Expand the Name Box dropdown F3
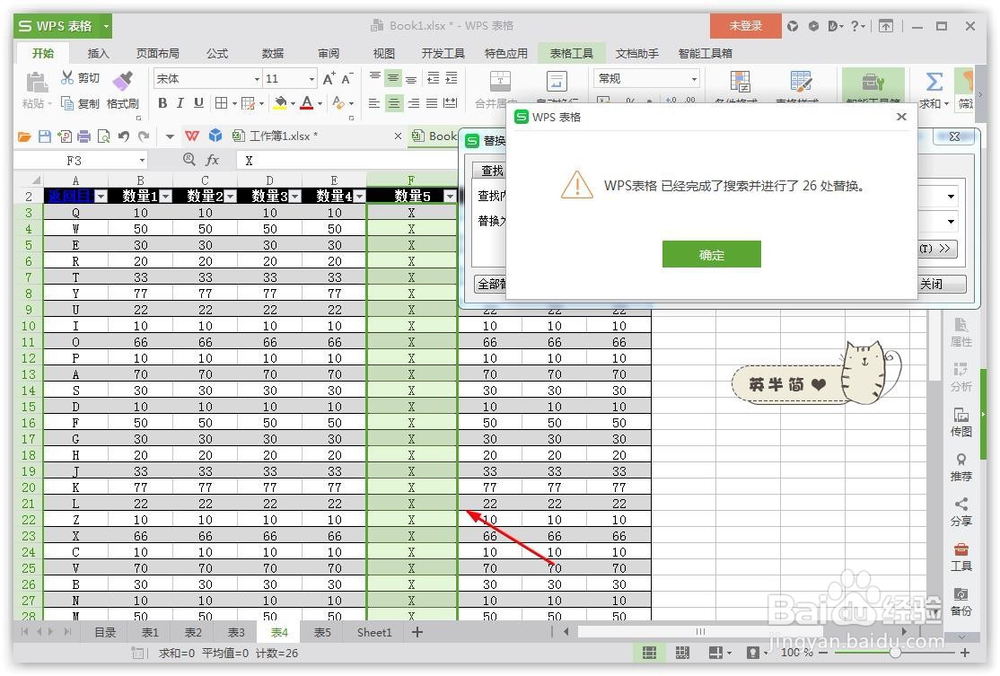Screen dimensions: 1000x676 pyautogui.click(x=142, y=160)
